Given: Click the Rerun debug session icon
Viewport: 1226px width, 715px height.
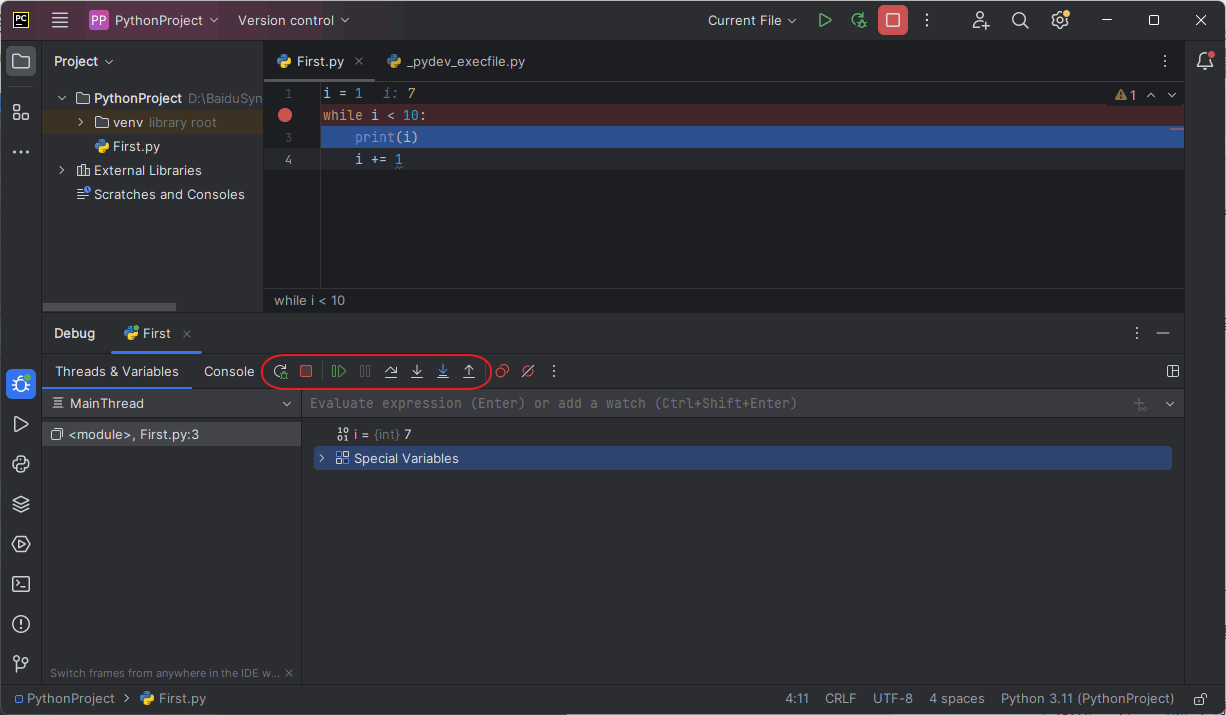Looking at the screenshot, I should click(281, 371).
